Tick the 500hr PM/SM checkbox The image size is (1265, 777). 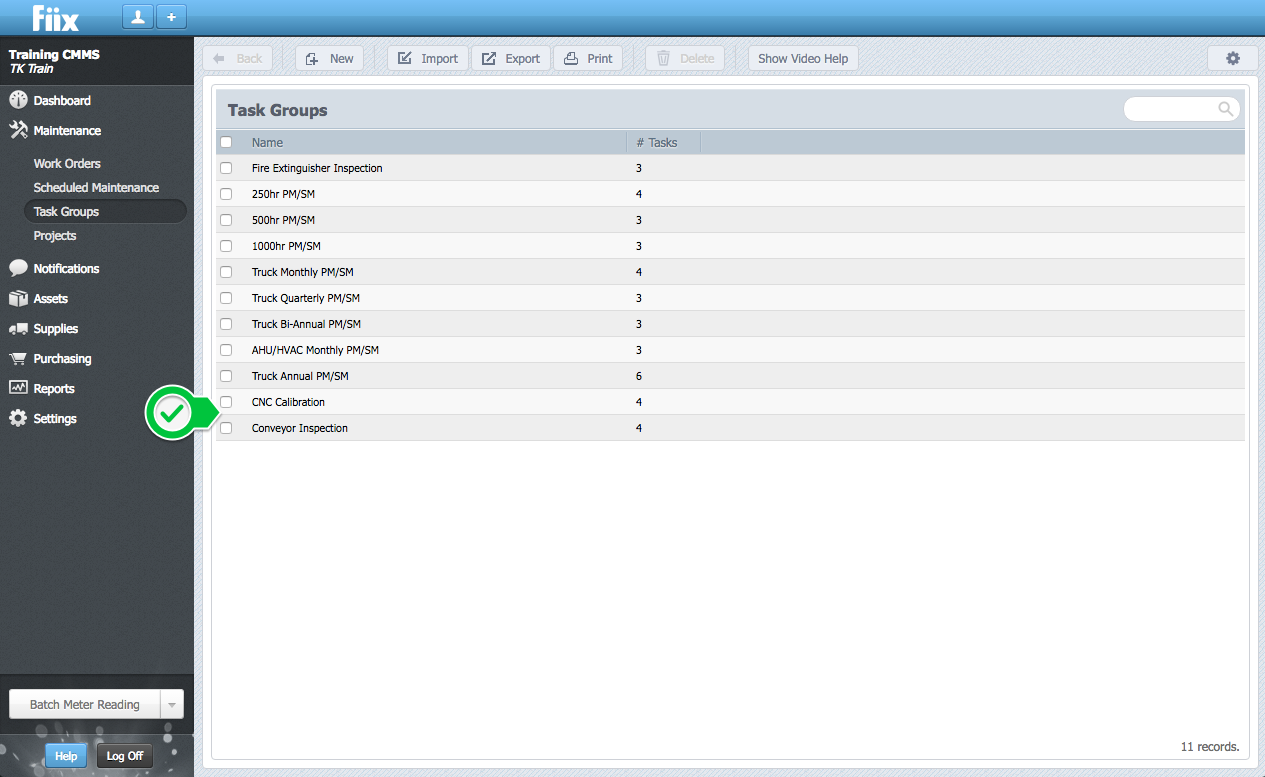(x=226, y=220)
